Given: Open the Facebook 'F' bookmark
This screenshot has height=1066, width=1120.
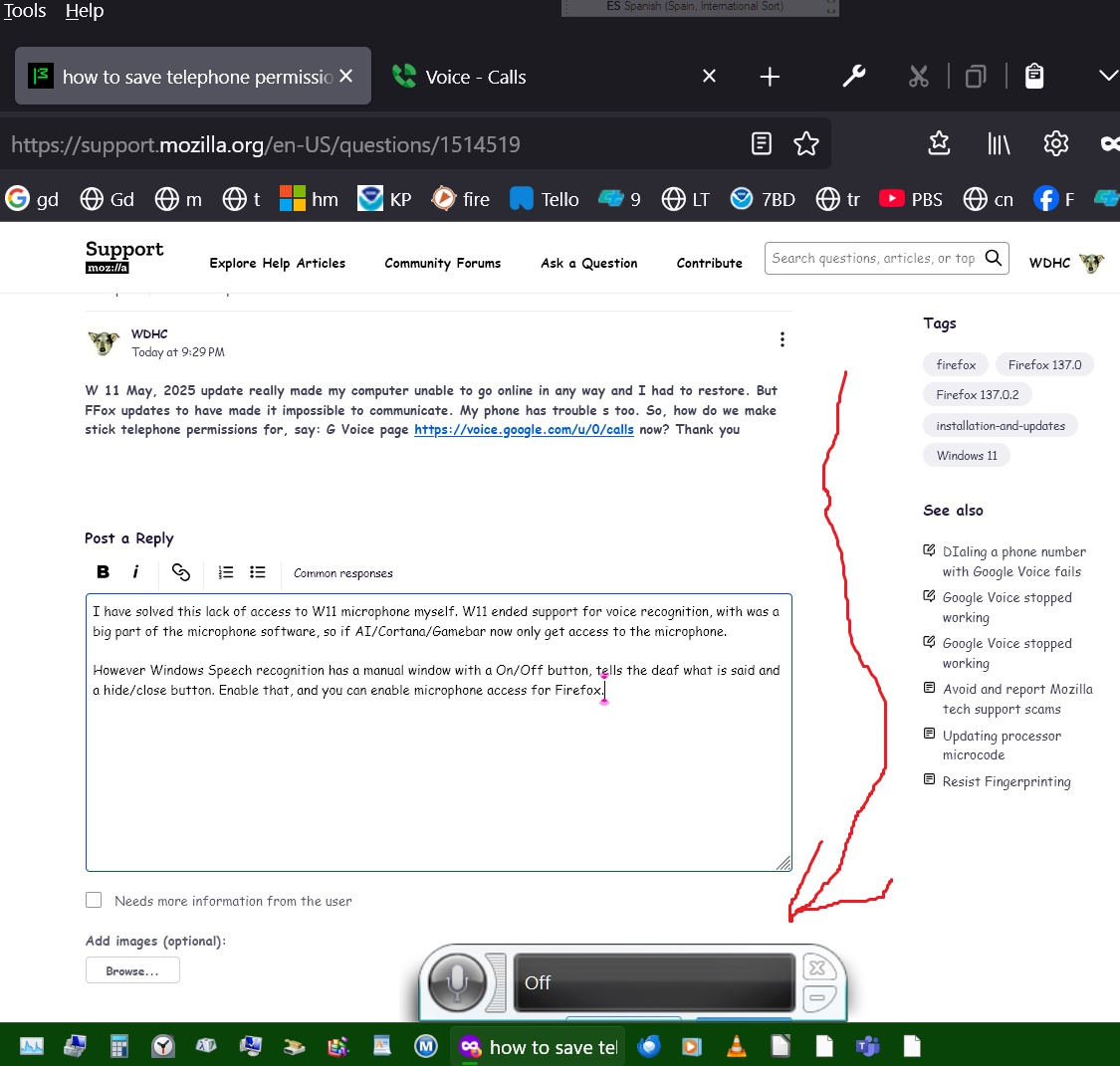Looking at the screenshot, I should click(1054, 198).
